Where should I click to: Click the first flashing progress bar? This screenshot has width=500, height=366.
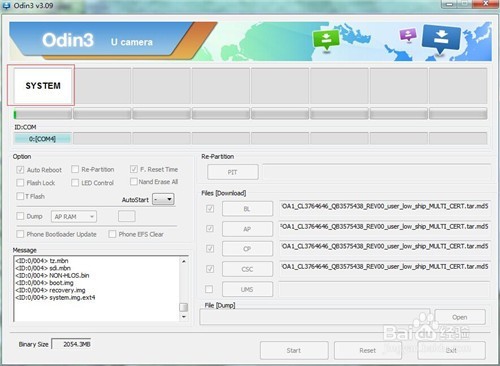(43, 114)
